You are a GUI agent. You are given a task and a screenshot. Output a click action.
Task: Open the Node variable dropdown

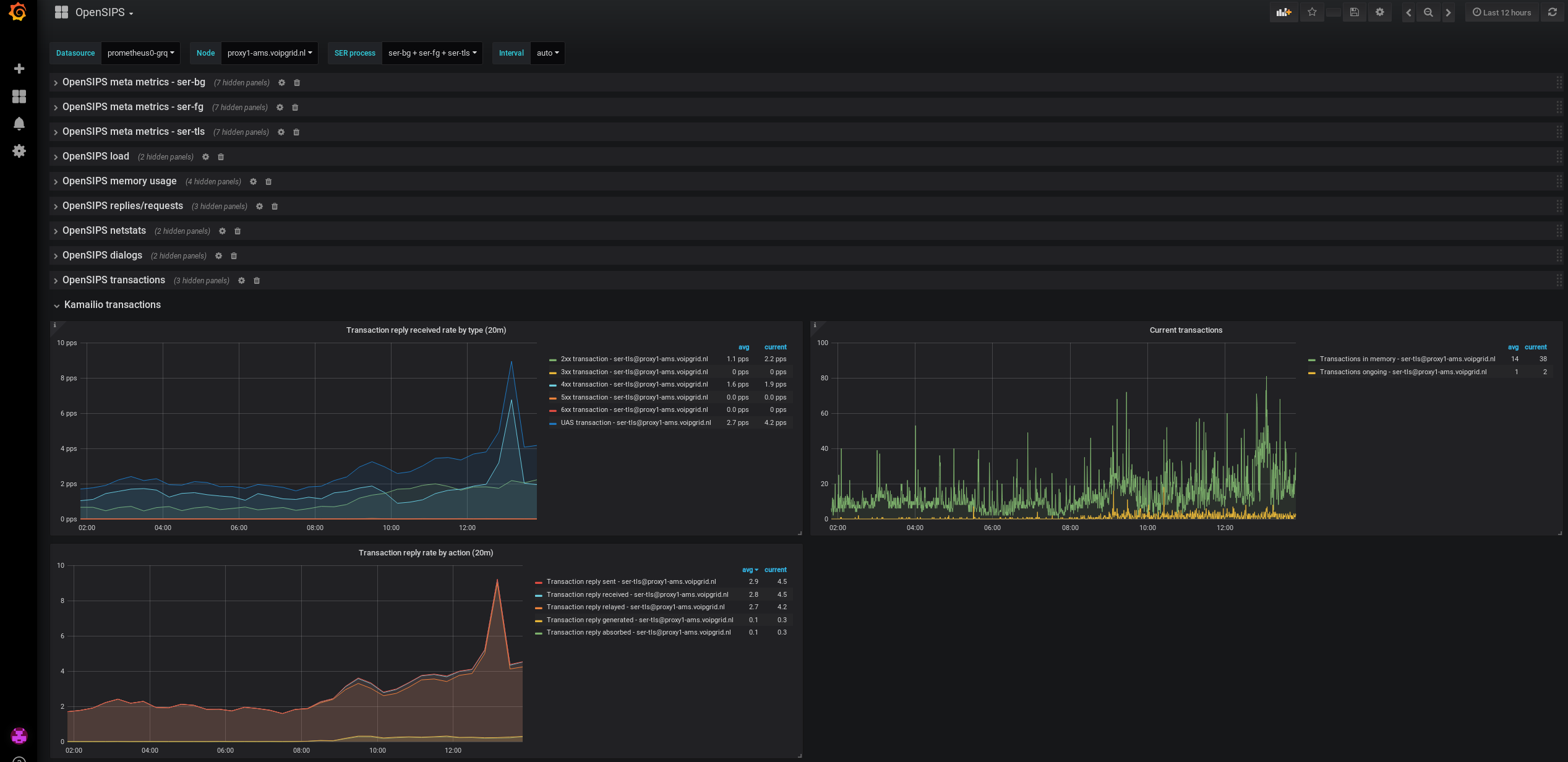tap(269, 53)
